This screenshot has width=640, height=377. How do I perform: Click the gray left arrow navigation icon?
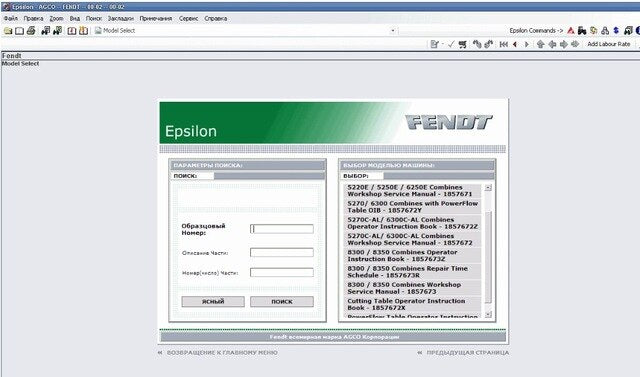(x=552, y=44)
